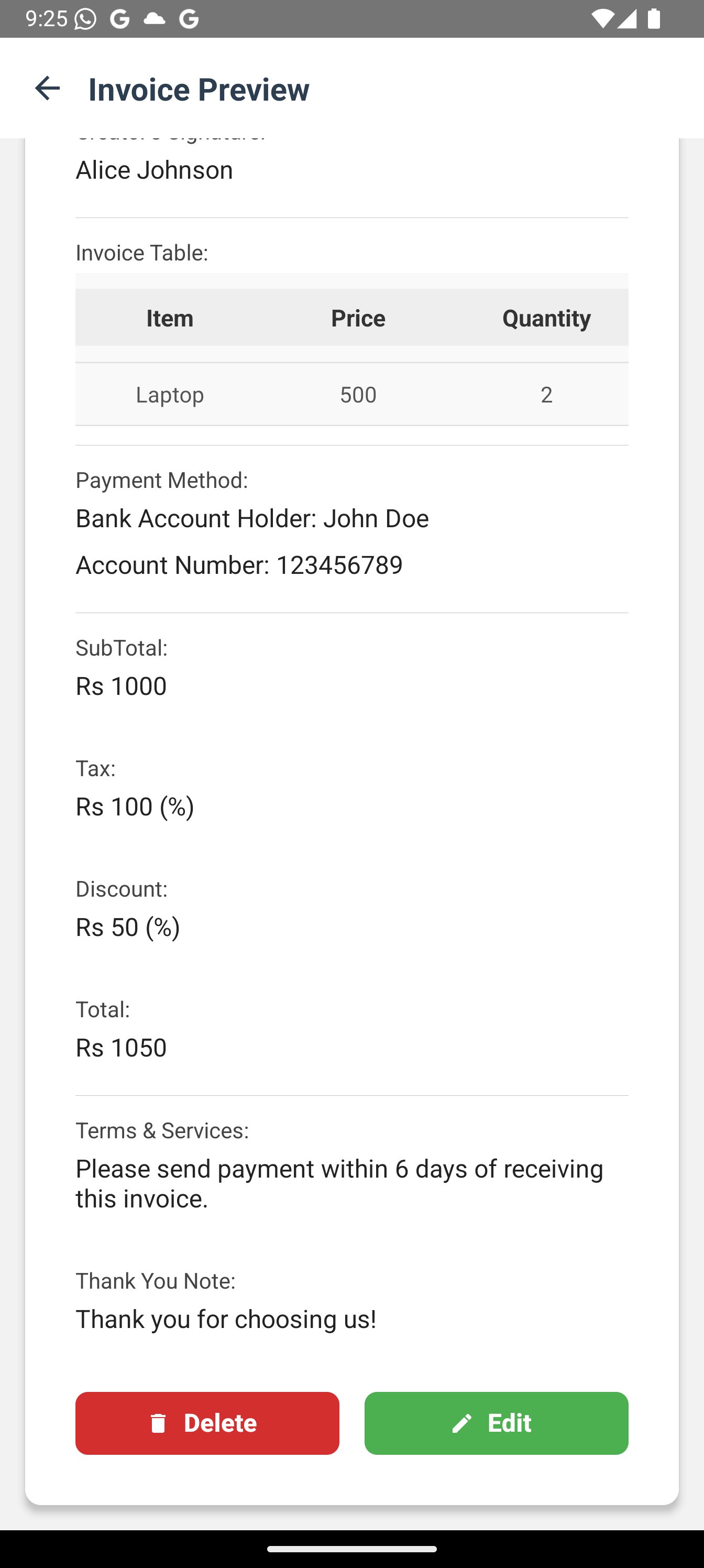Tap the Laptop item cell
The image size is (704, 1568).
(170, 395)
